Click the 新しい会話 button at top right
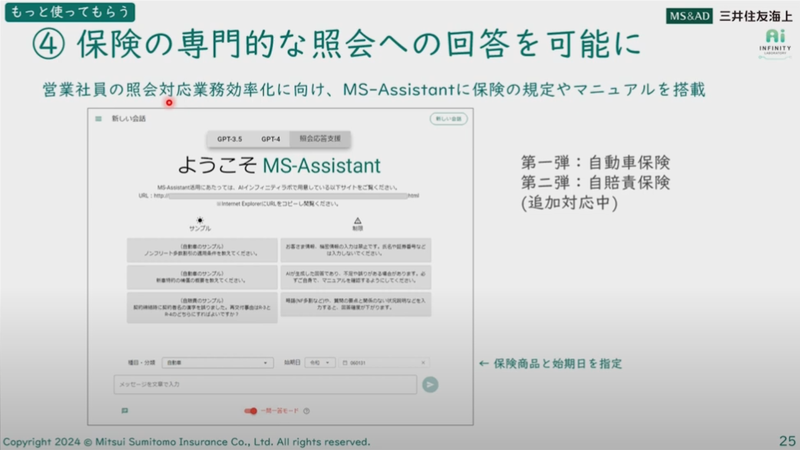 (448, 119)
